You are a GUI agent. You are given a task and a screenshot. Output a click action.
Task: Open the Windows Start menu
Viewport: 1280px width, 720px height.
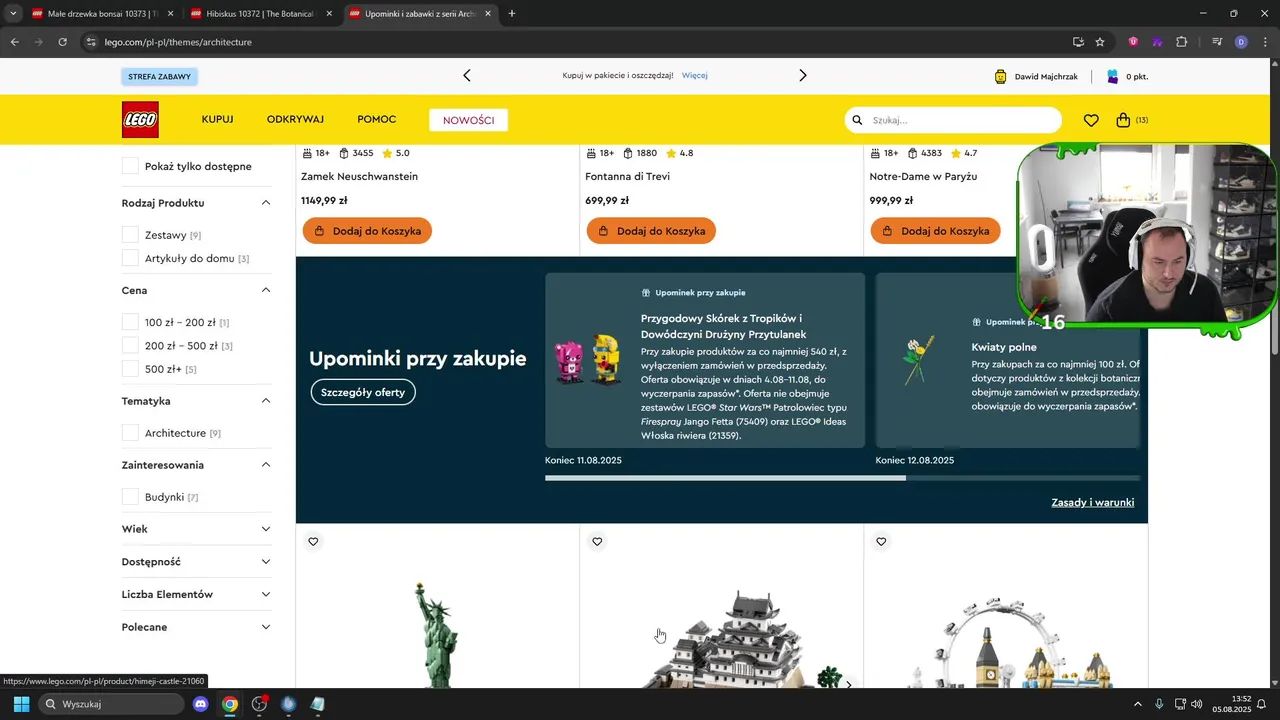[21, 704]
